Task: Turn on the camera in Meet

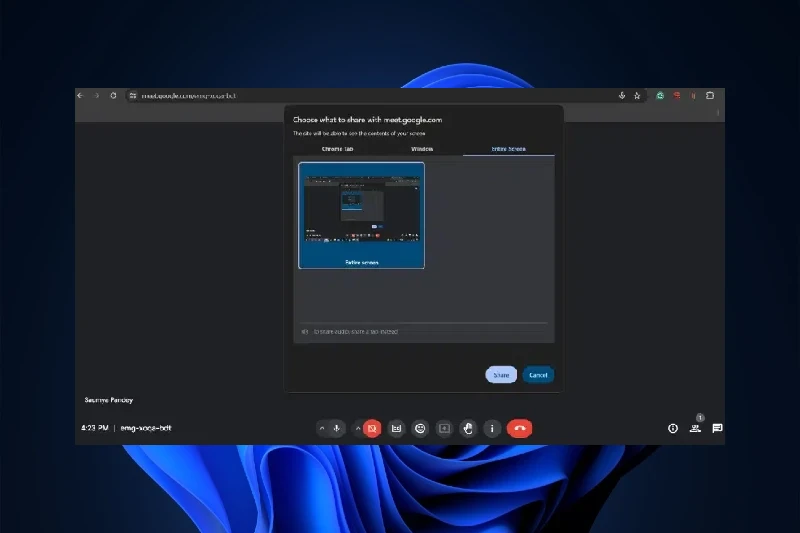Action: 372,428
